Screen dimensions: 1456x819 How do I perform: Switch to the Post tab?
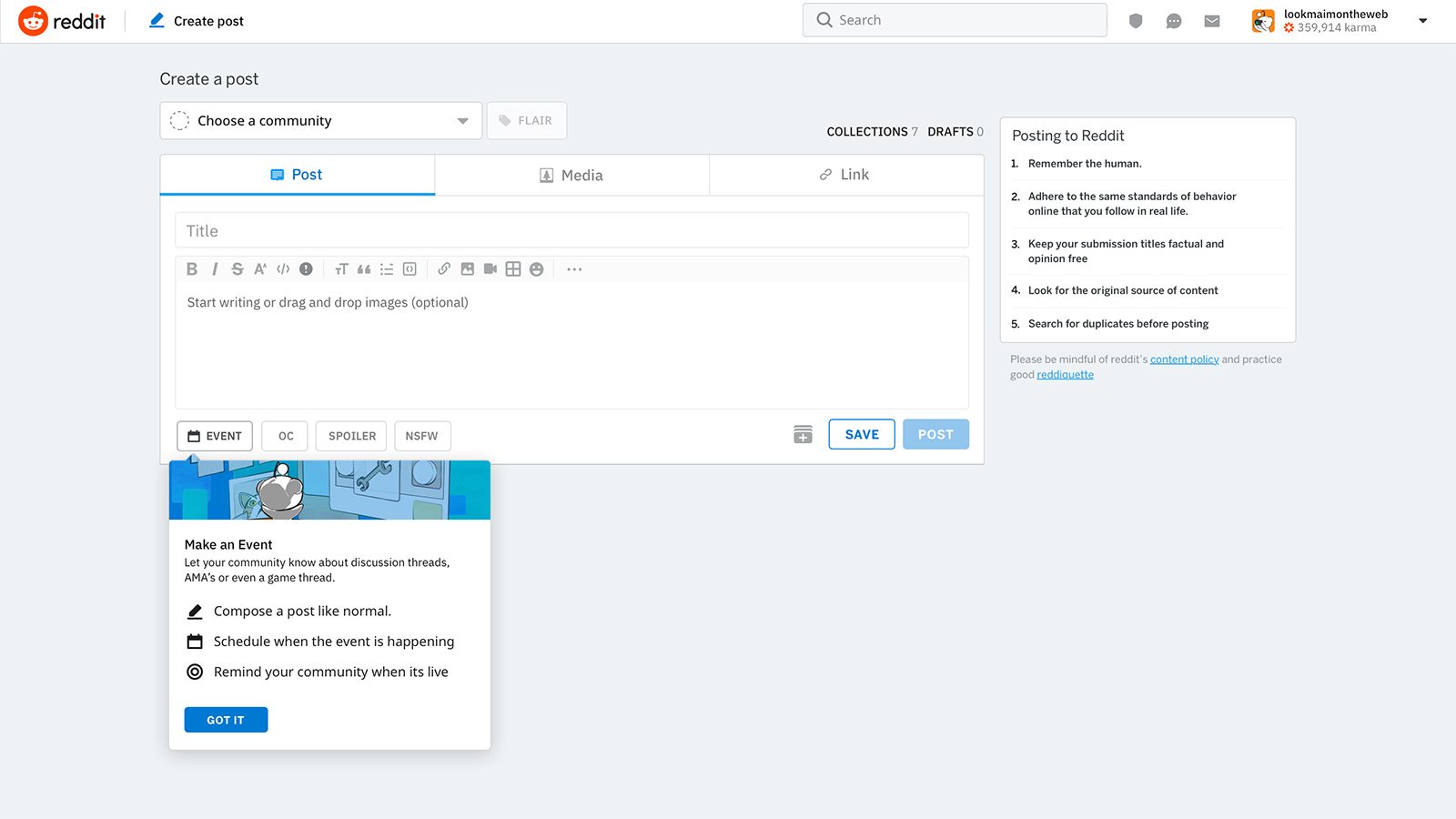pyautogui.click(x=298, y=175)
